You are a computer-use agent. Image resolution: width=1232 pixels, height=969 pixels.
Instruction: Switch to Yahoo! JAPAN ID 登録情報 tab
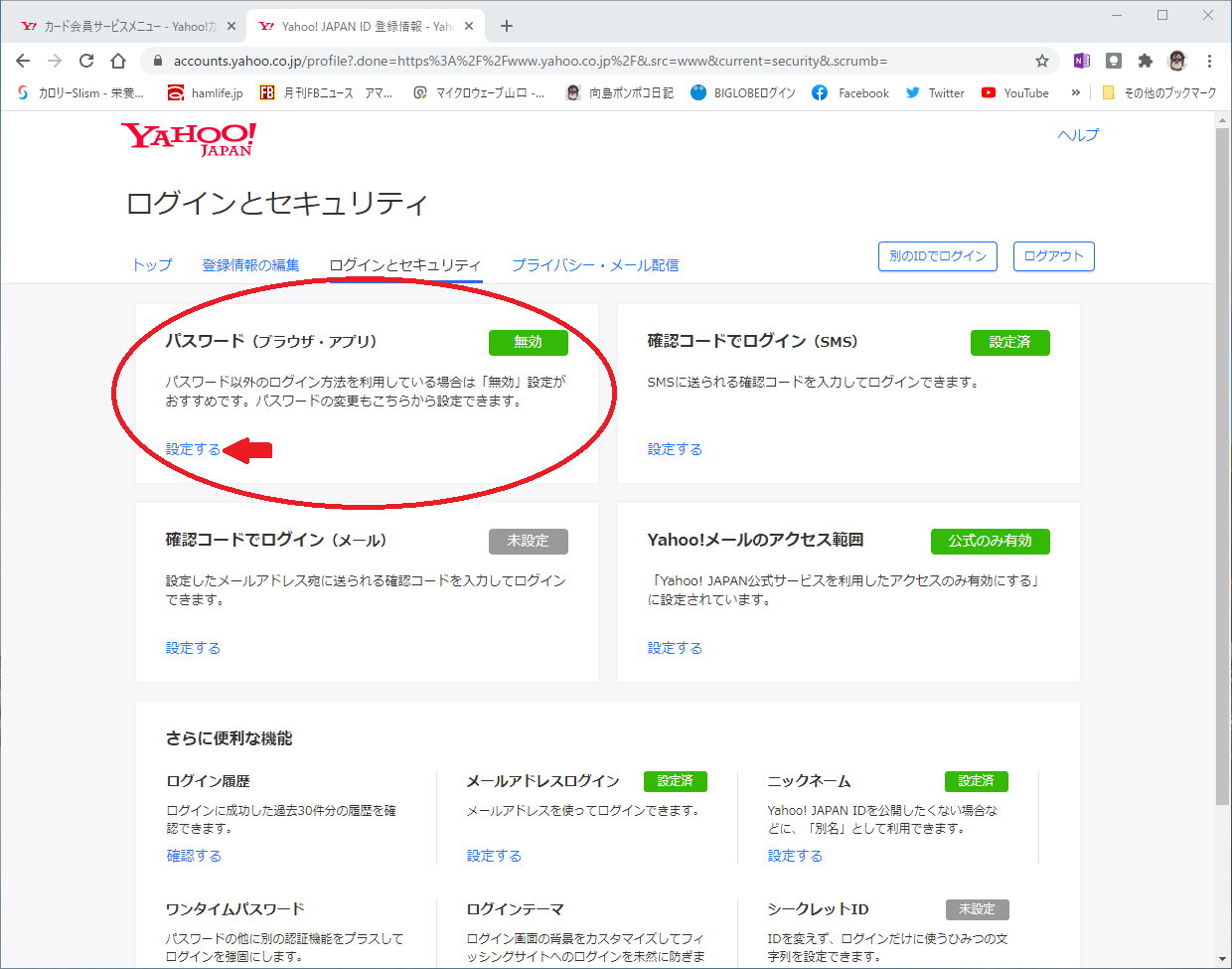point(366,26)
